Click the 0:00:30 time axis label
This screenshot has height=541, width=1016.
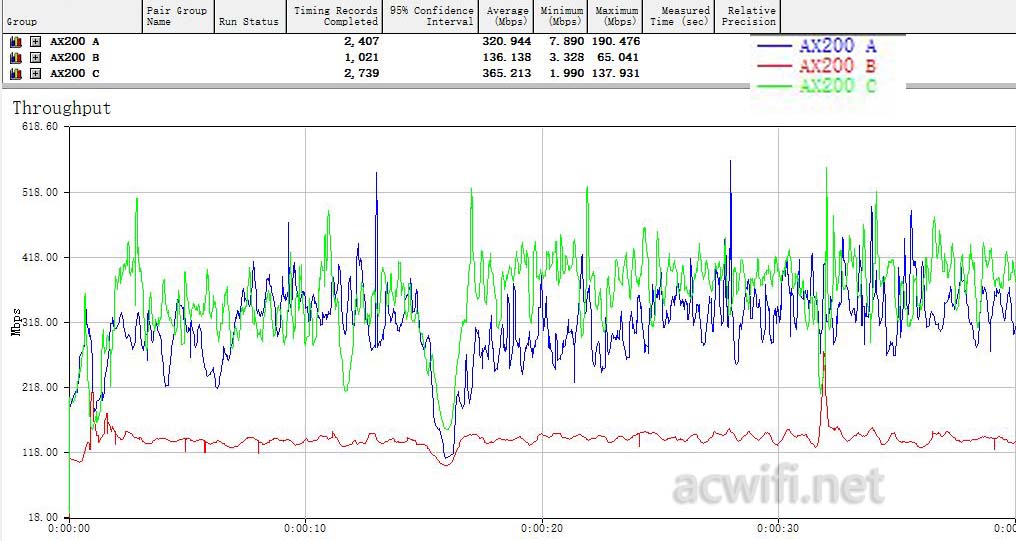point(778,529)
